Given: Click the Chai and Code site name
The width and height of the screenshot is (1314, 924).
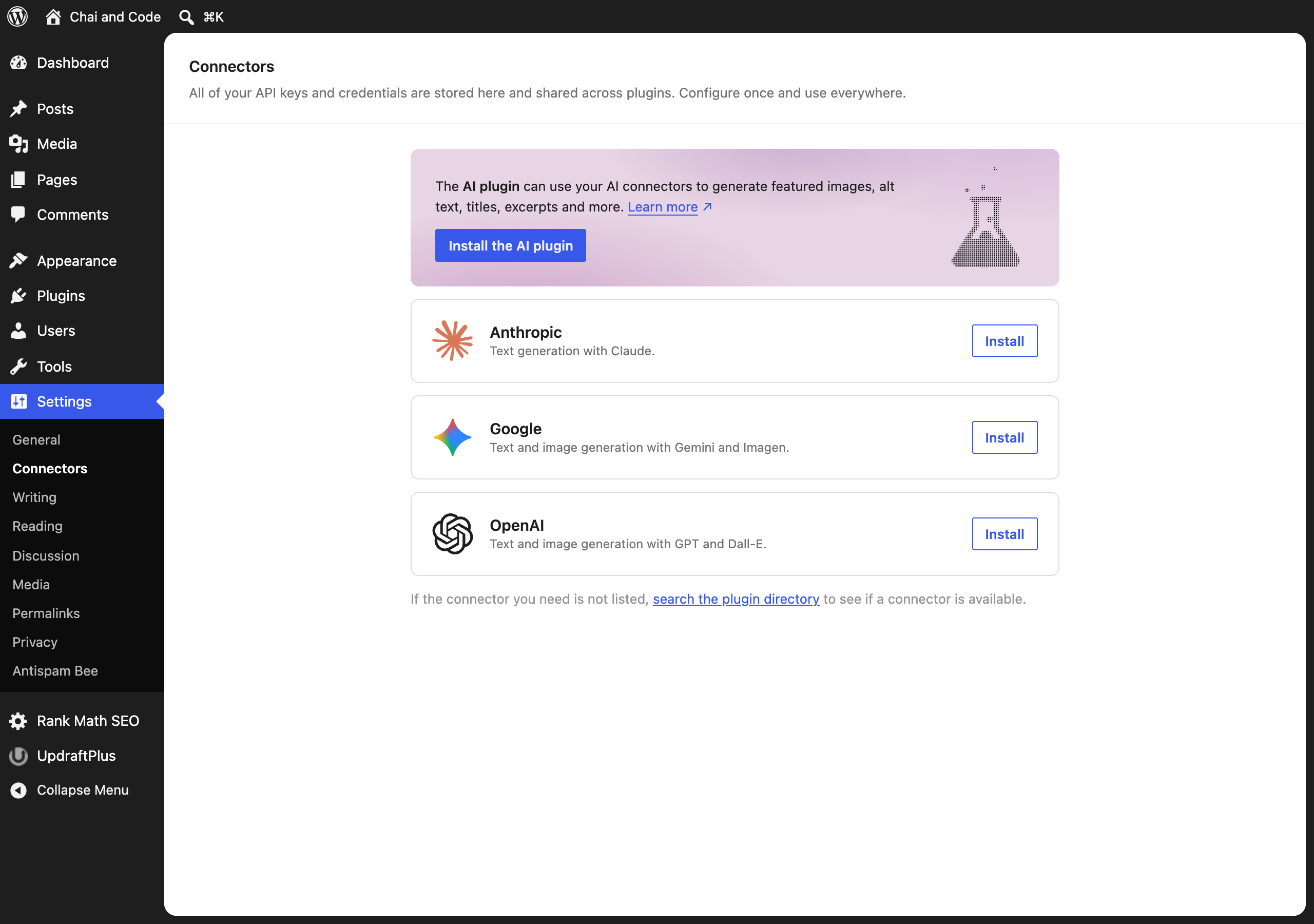Looking at the screenshot, I should (115, 16).
